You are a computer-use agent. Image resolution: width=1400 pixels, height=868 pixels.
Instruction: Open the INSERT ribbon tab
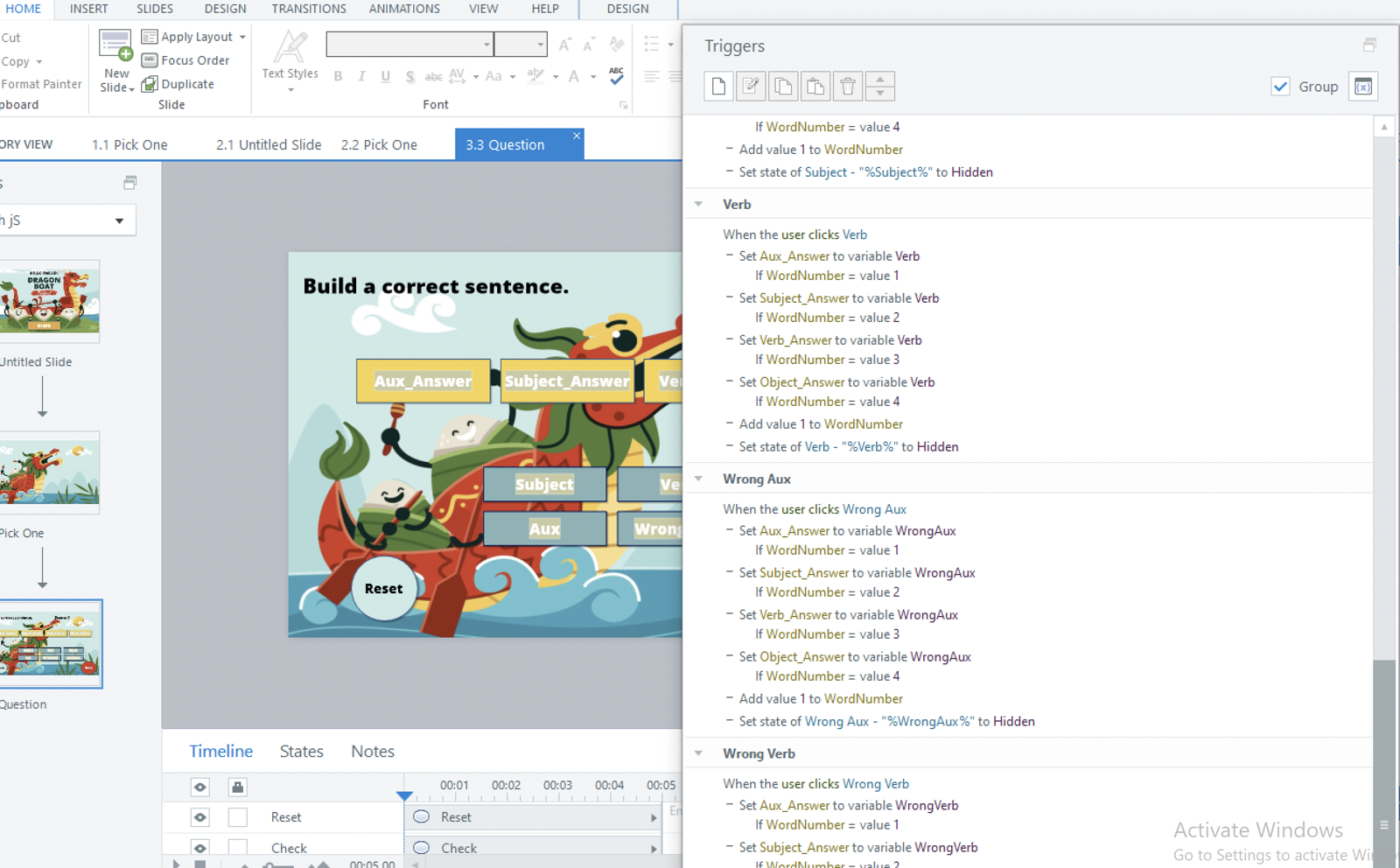(x=89, y=9)
